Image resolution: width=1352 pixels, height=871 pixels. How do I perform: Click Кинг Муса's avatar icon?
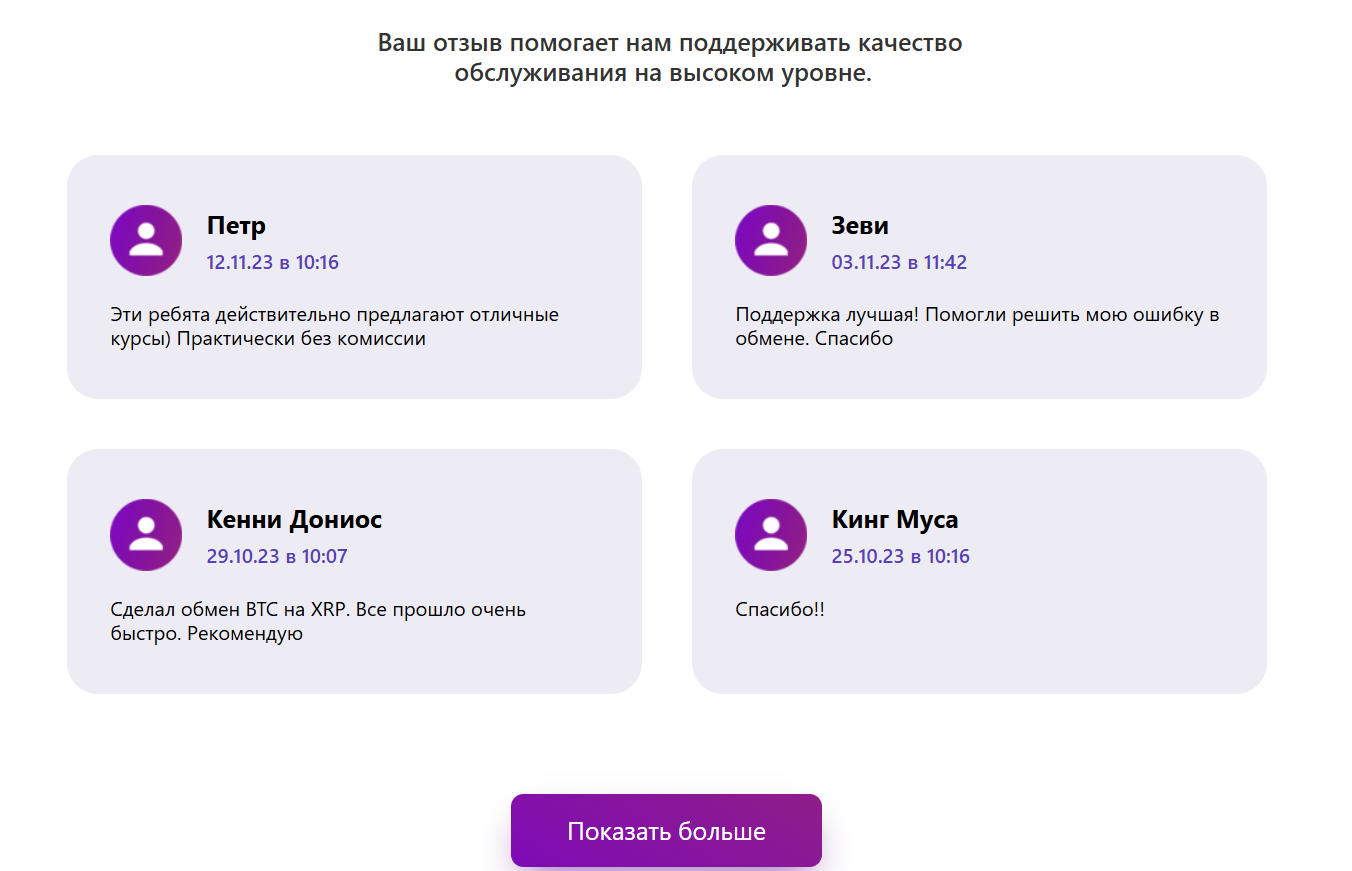771,535
